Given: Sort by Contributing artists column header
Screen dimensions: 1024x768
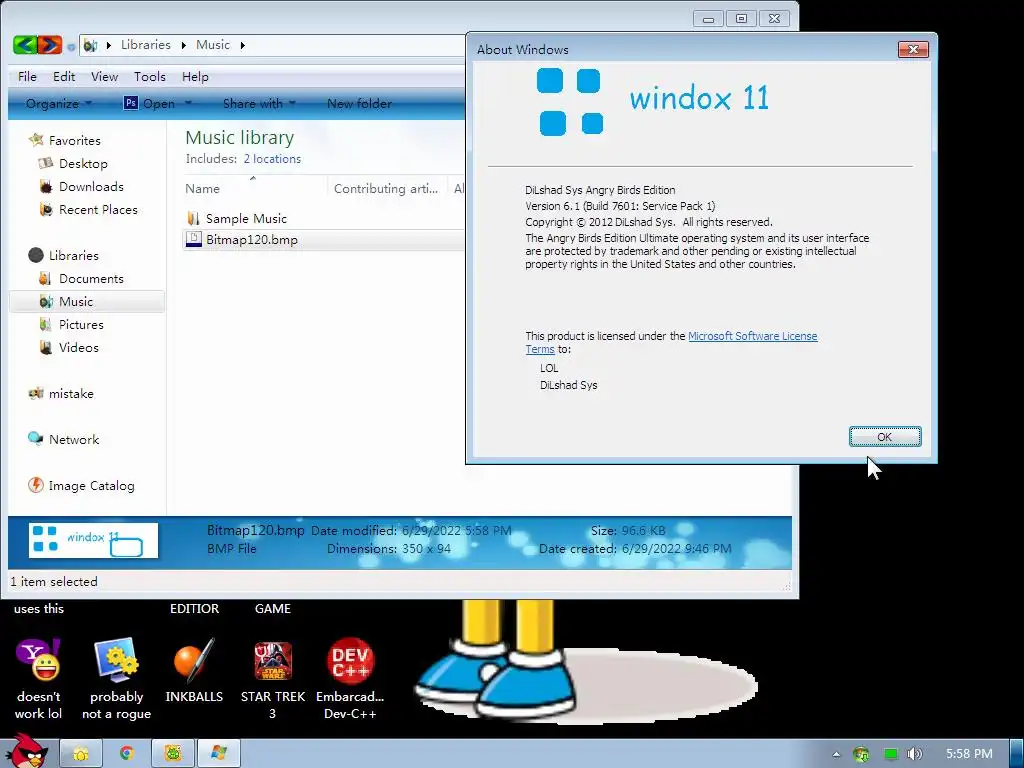Looking at the screenshot, I should pos(387,188).
